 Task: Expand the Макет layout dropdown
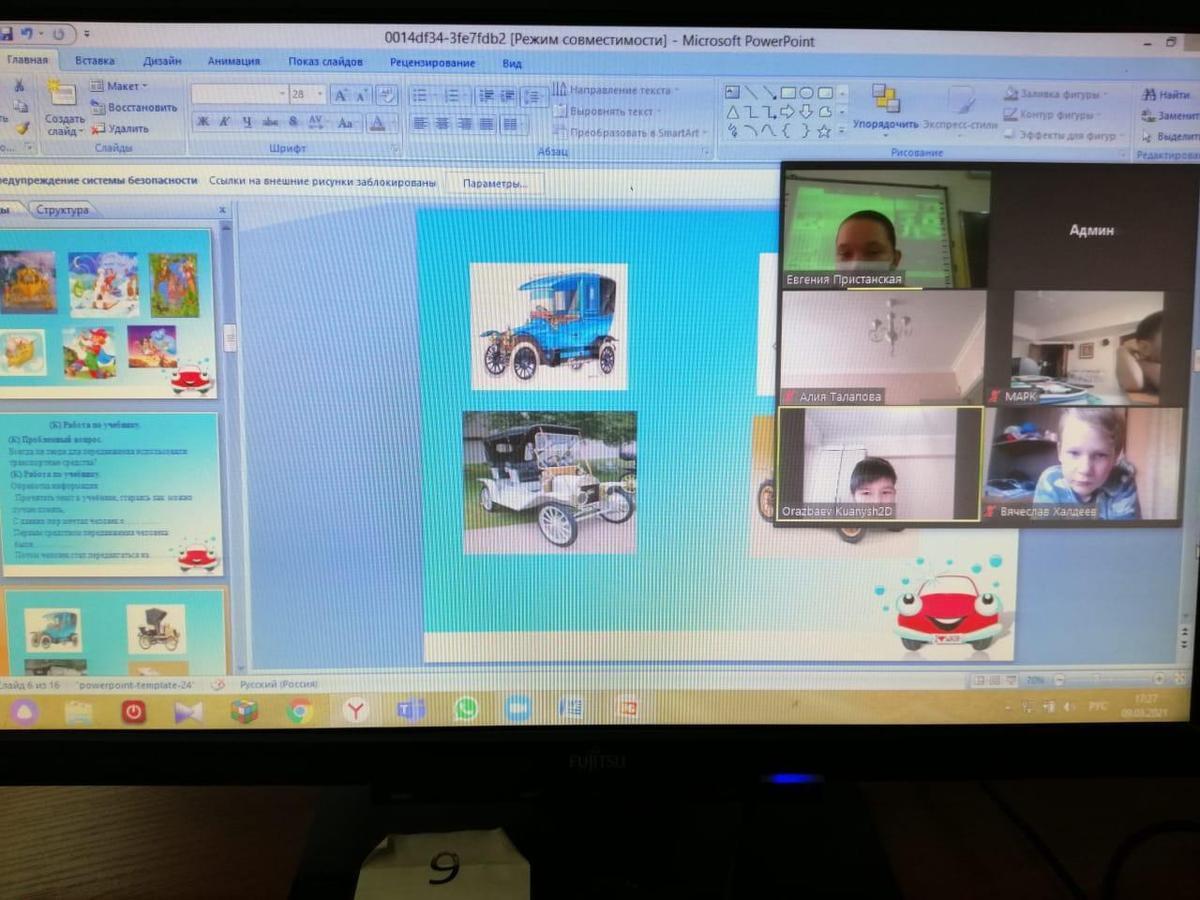tap(124, 86)
